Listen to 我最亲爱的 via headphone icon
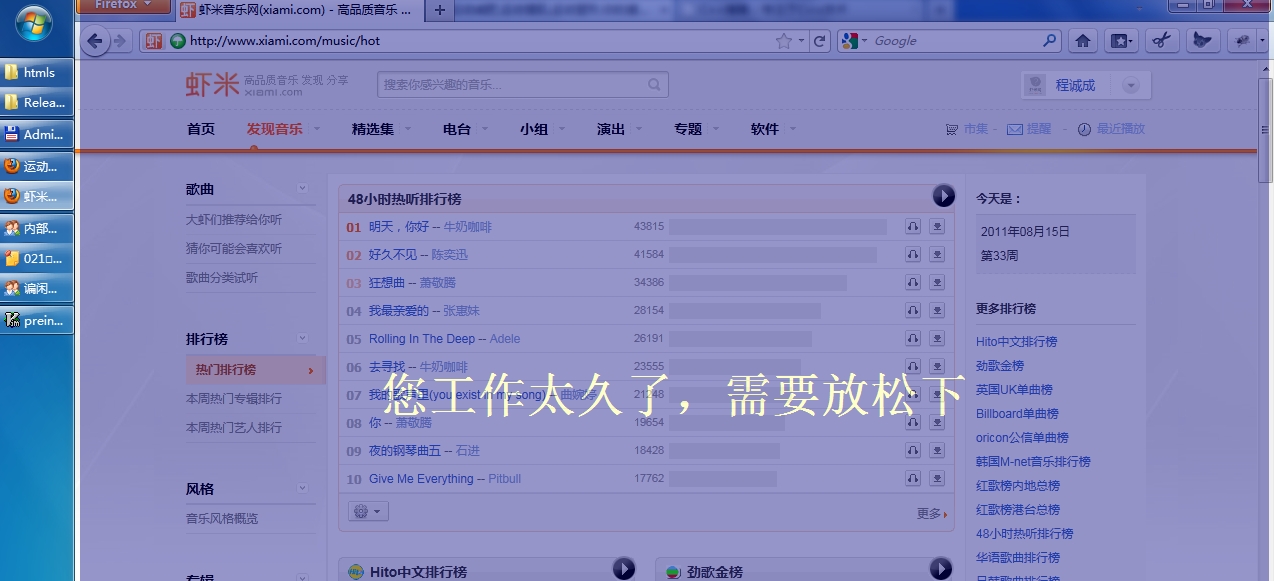 tap(913, 311)
